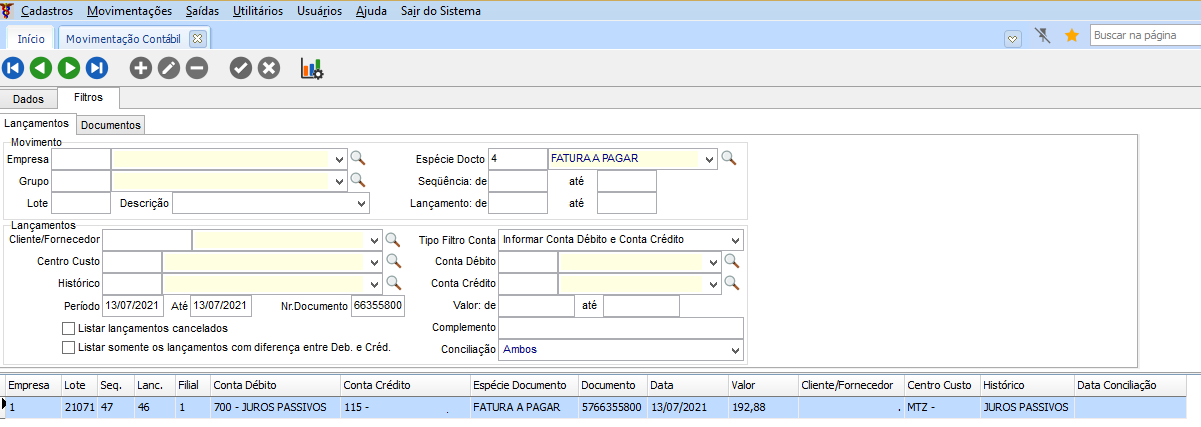The width and height of the screenshot is (1201, 427).
Task: Switch to the Documentos tab
Action: point(111,125)
